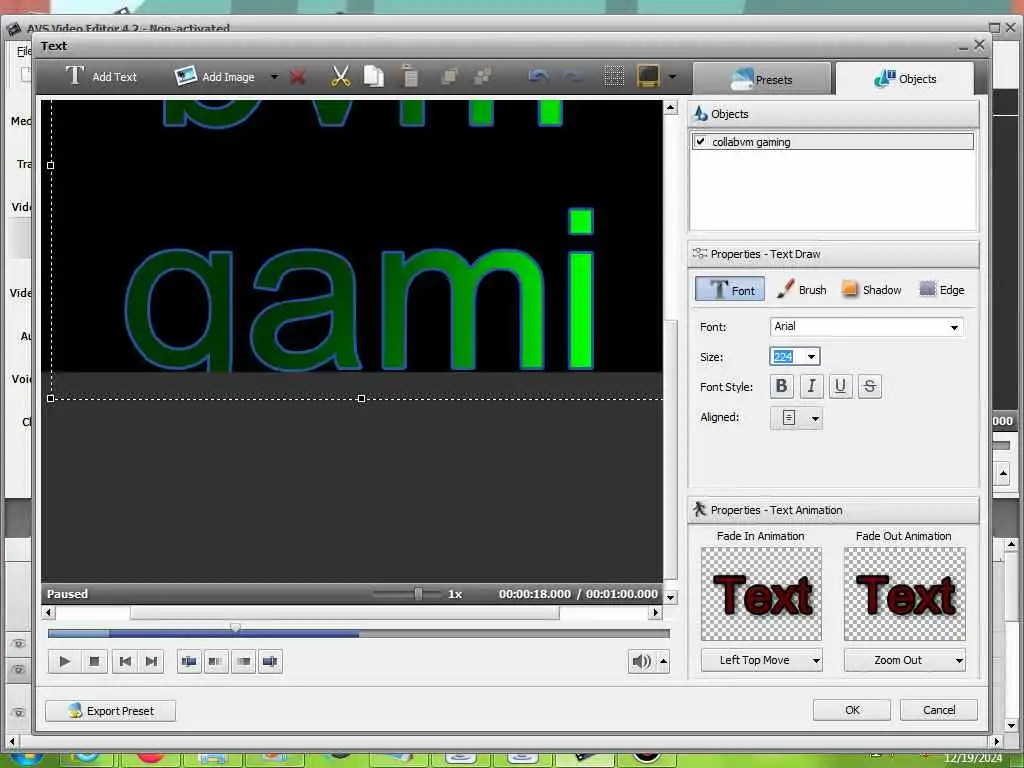
Task: Click the preview timeline seek bar
Action: coord(359,633)
